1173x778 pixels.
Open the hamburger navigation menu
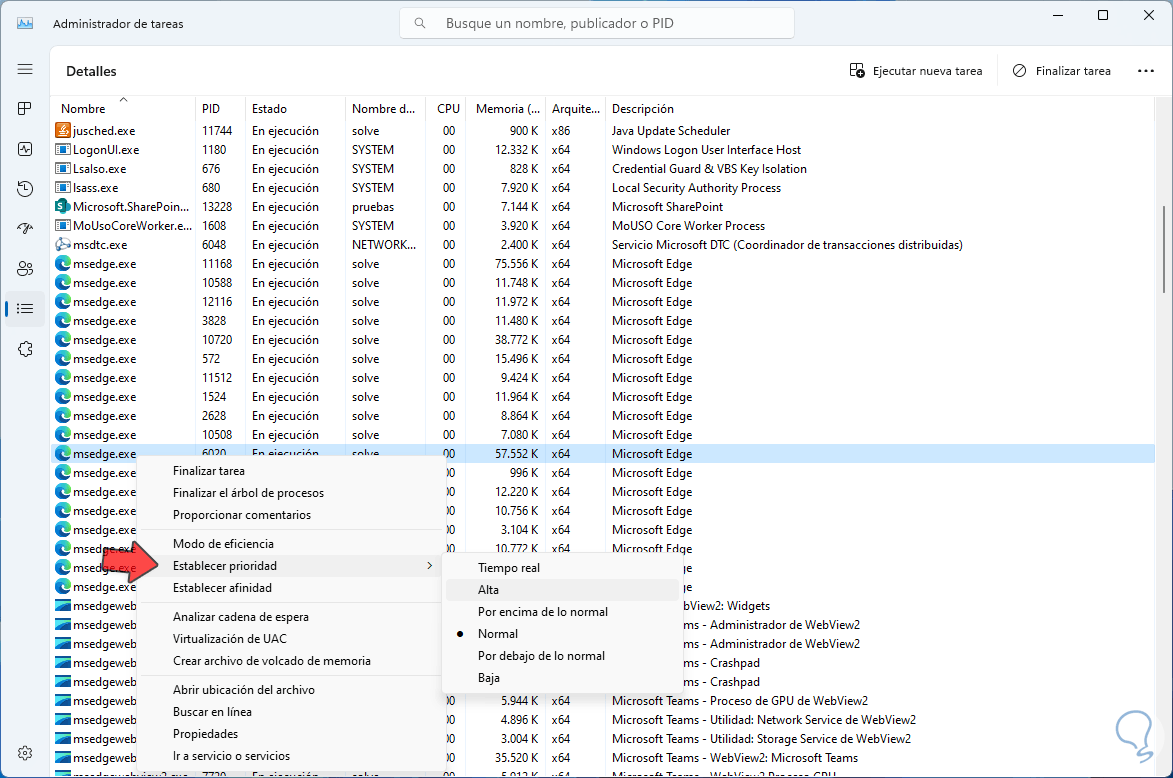click(x=25, y=70)
